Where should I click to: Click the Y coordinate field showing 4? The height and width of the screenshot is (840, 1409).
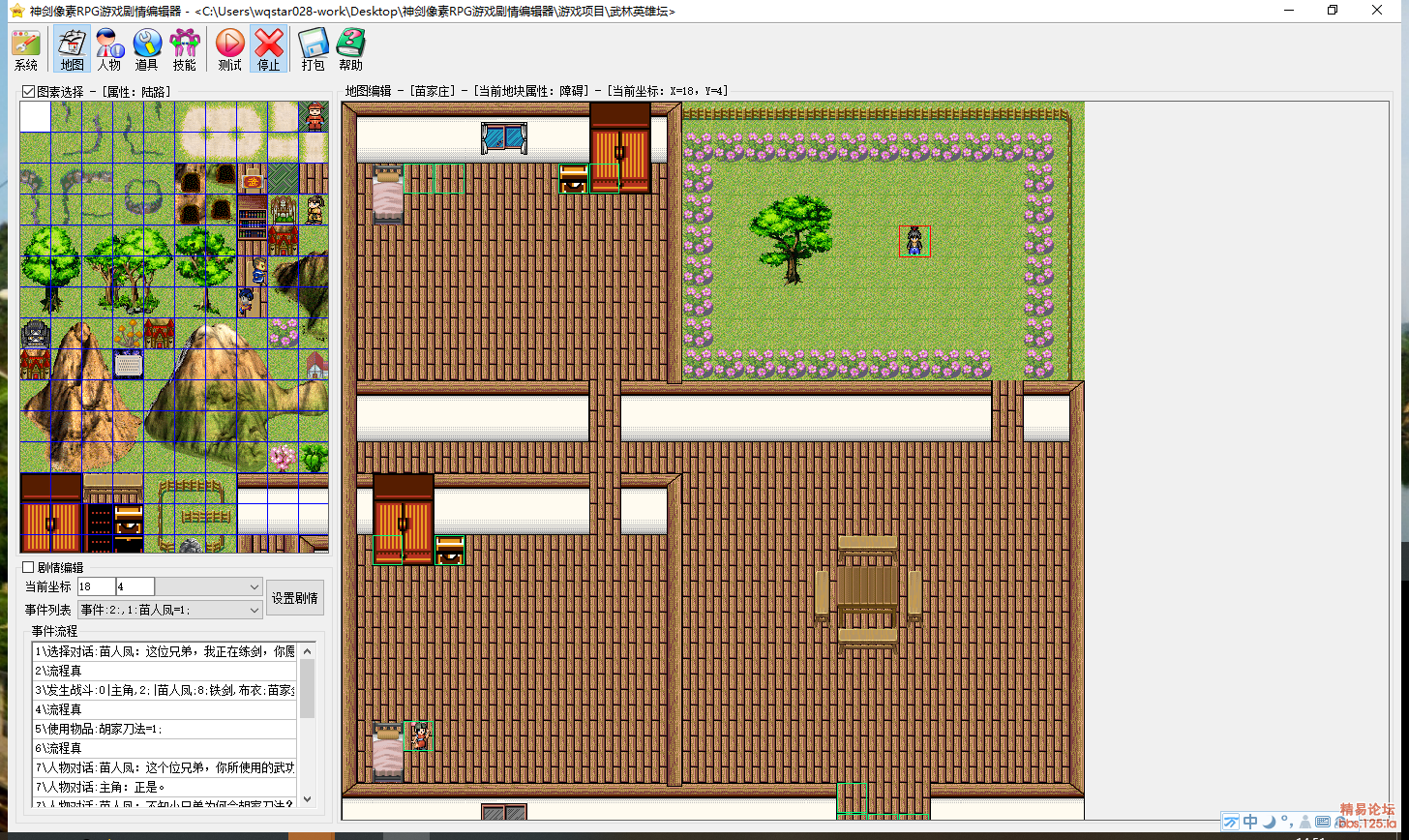coord(135,586)
